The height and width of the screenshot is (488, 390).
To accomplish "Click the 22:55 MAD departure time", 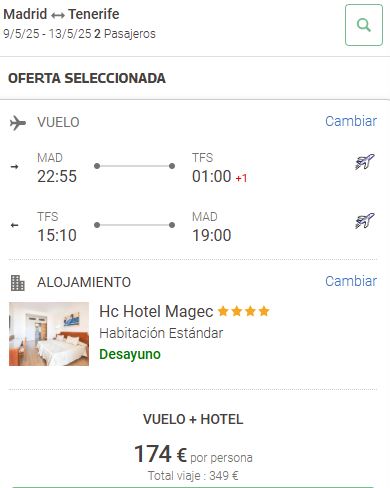I will (57, 176).
